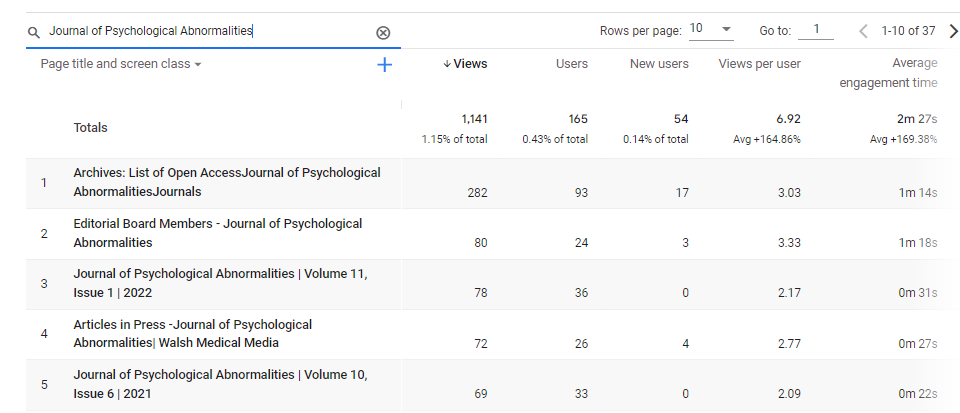Click engagement time 0m 31s
Viewport: 960px width, 413px height.
point(918,293)
